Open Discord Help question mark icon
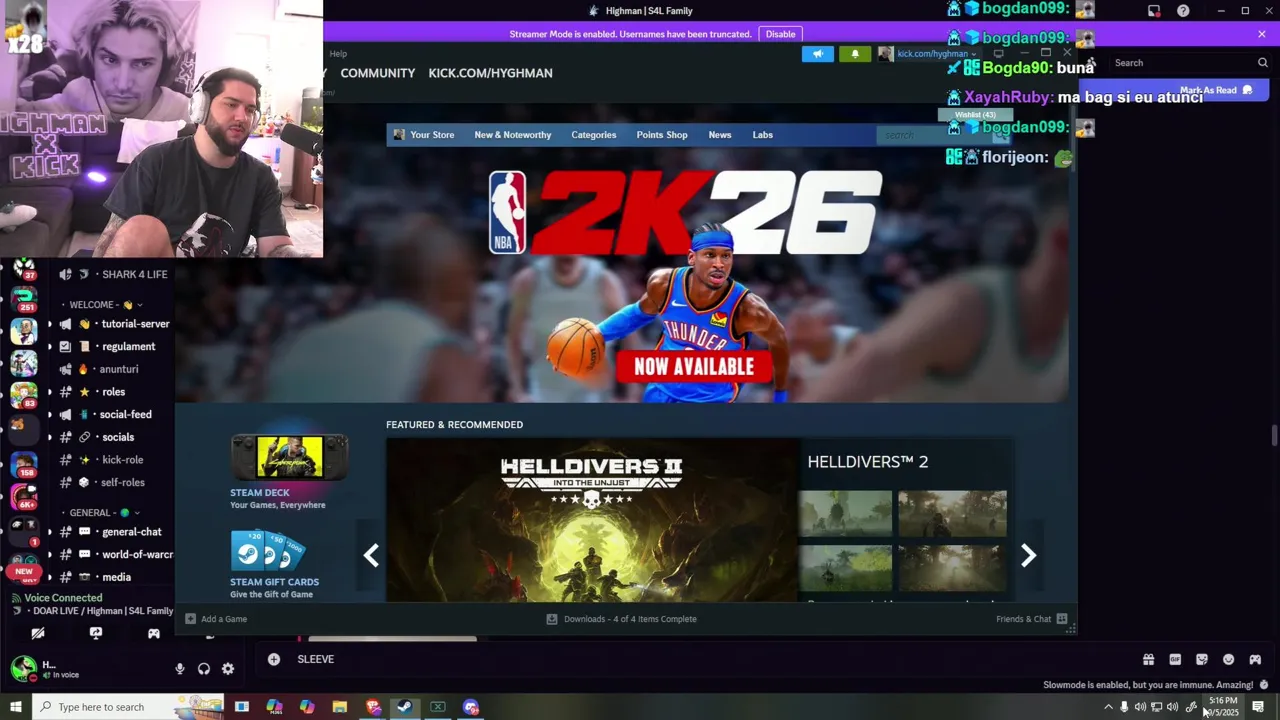The image size is (1280, 720). click(1183, 11)
